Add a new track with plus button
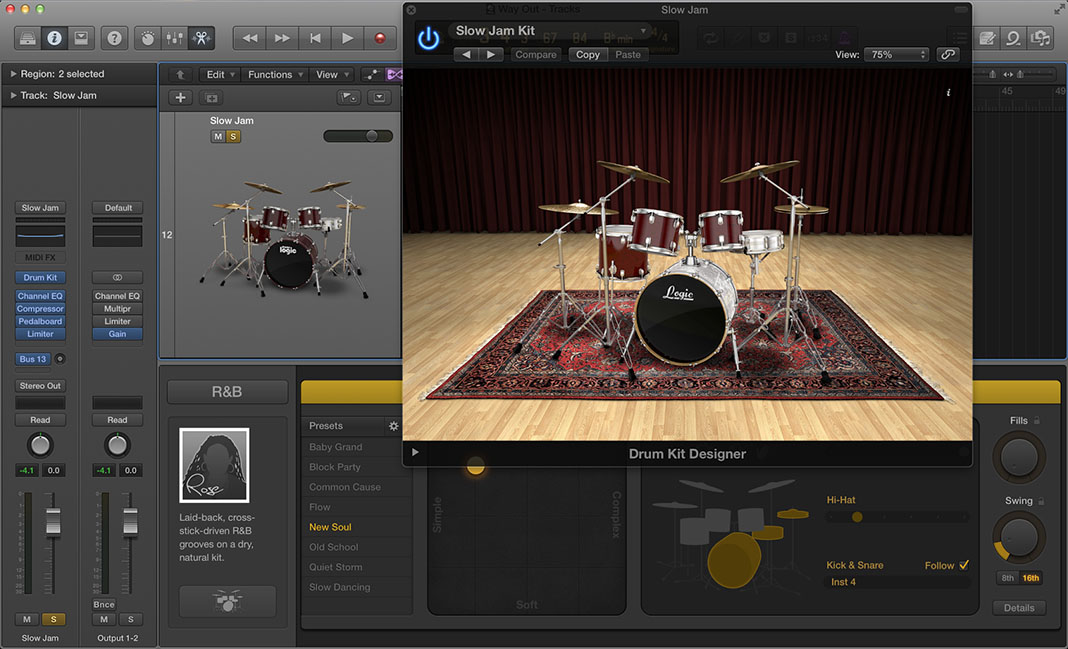Image resolution: width=1068 pixels, height=649 pixels. [x=180, y=98]
